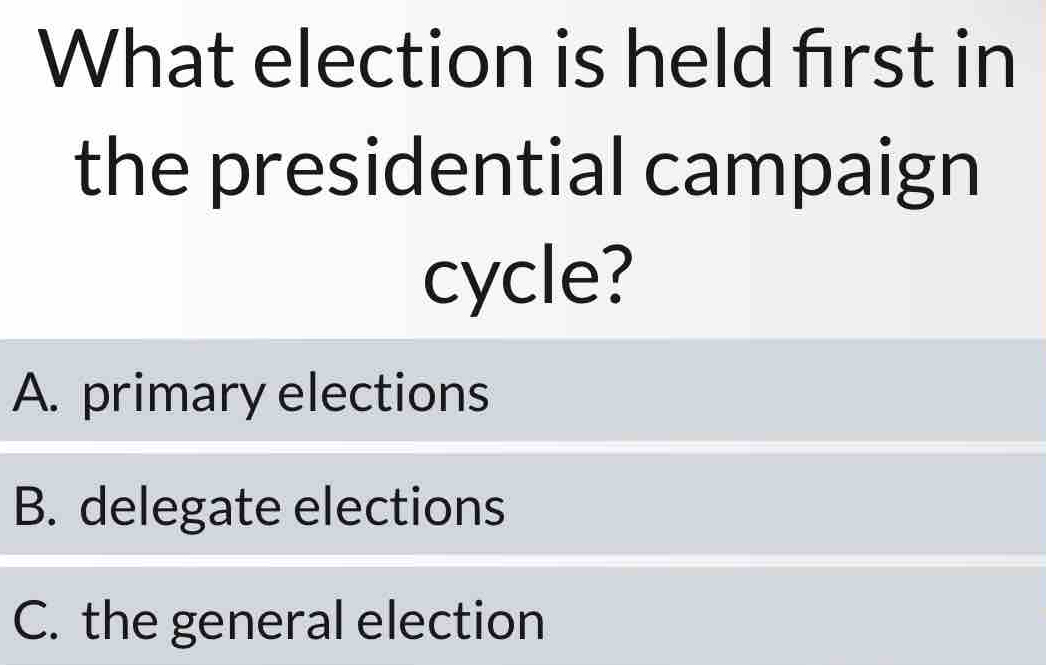
Task: Pick answer C, the general election
Action: (523, 621)
